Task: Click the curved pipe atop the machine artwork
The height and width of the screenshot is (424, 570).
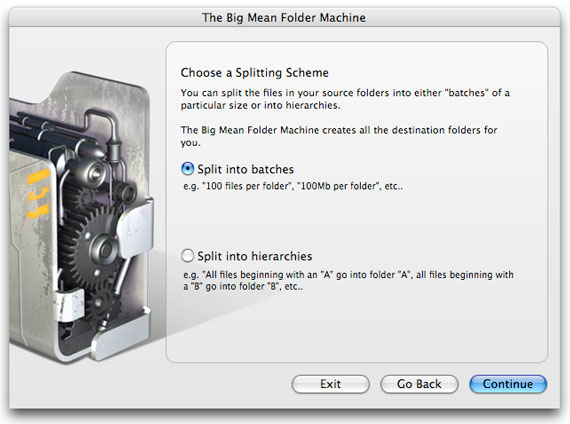Action: (100, 120)
